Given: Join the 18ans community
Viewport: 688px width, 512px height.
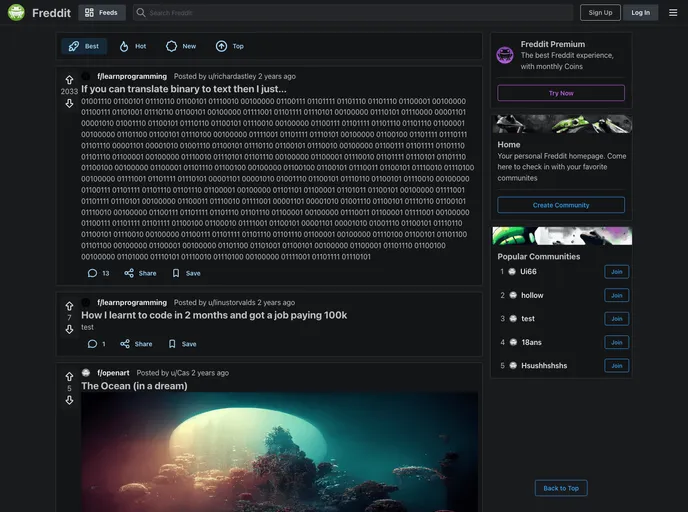Looking at the screenshot, I should coord(616,342).
